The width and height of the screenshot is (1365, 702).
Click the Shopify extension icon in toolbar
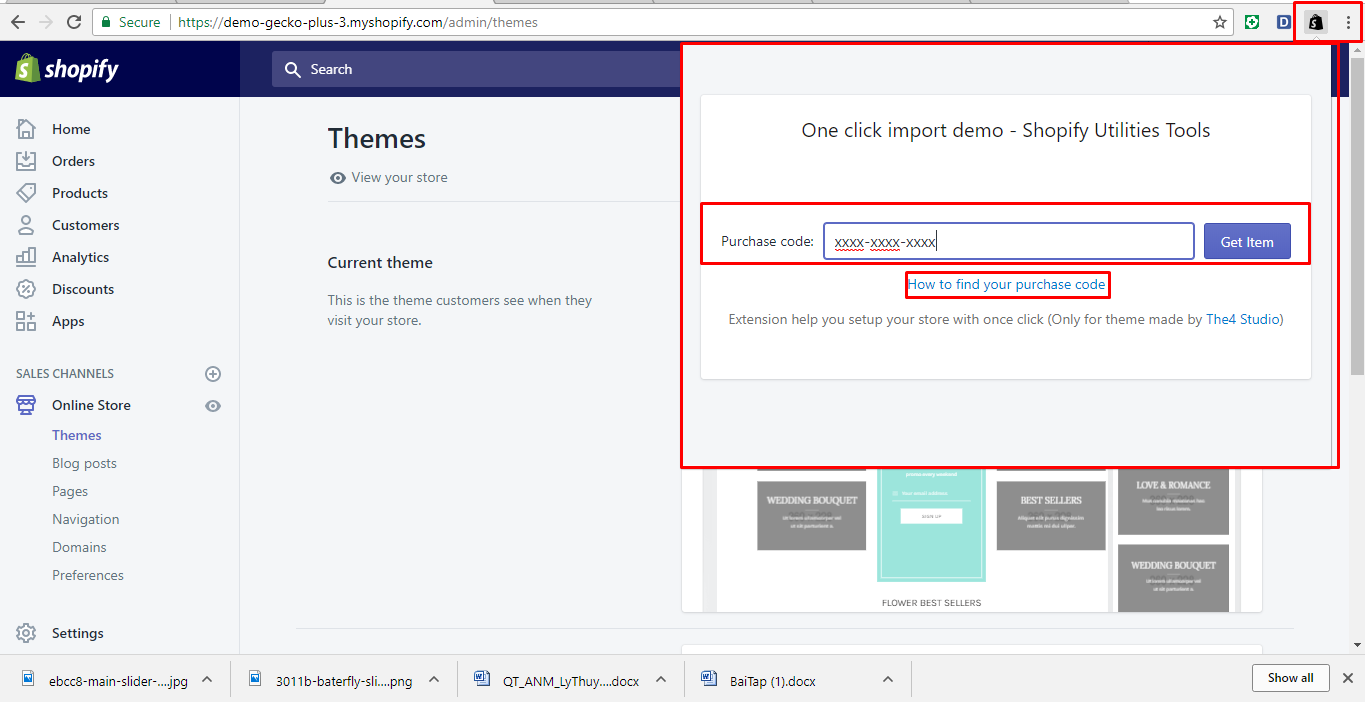(x=1316, y=22)
